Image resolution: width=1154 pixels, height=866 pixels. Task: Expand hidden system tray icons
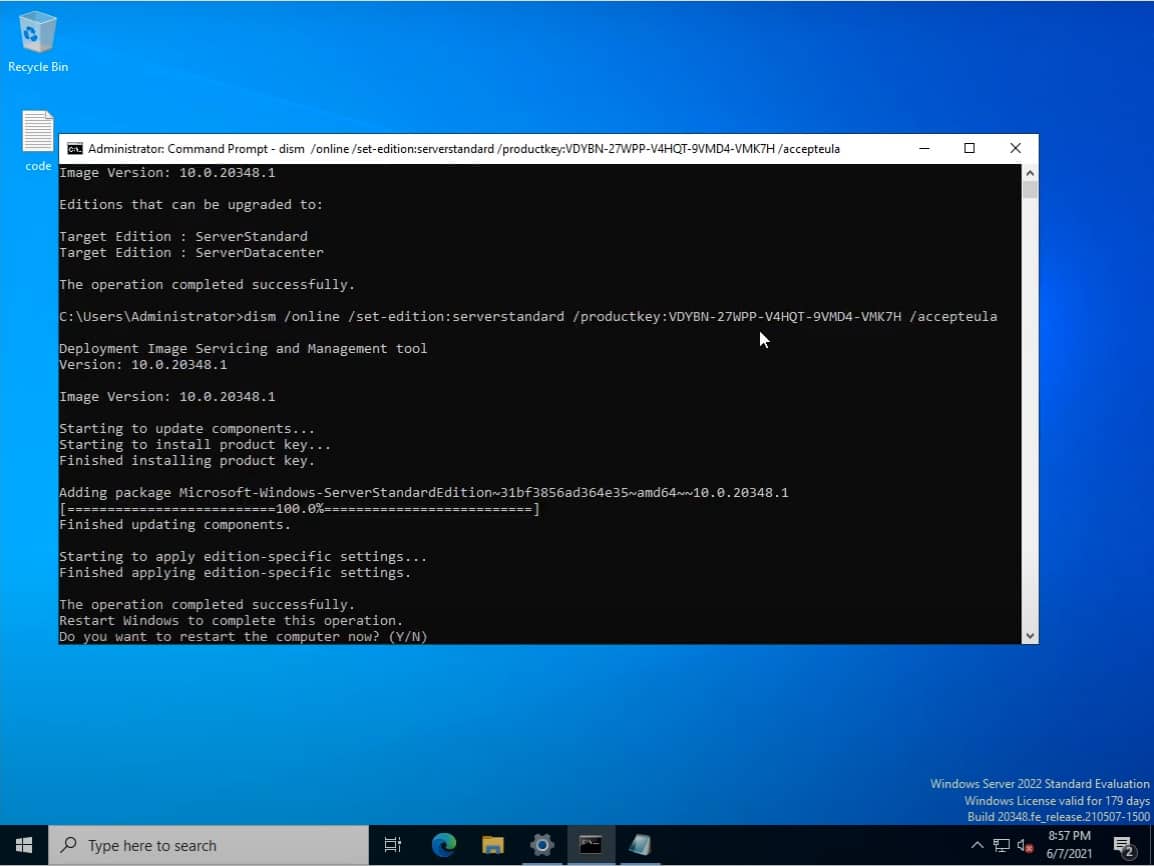(977, 845)
